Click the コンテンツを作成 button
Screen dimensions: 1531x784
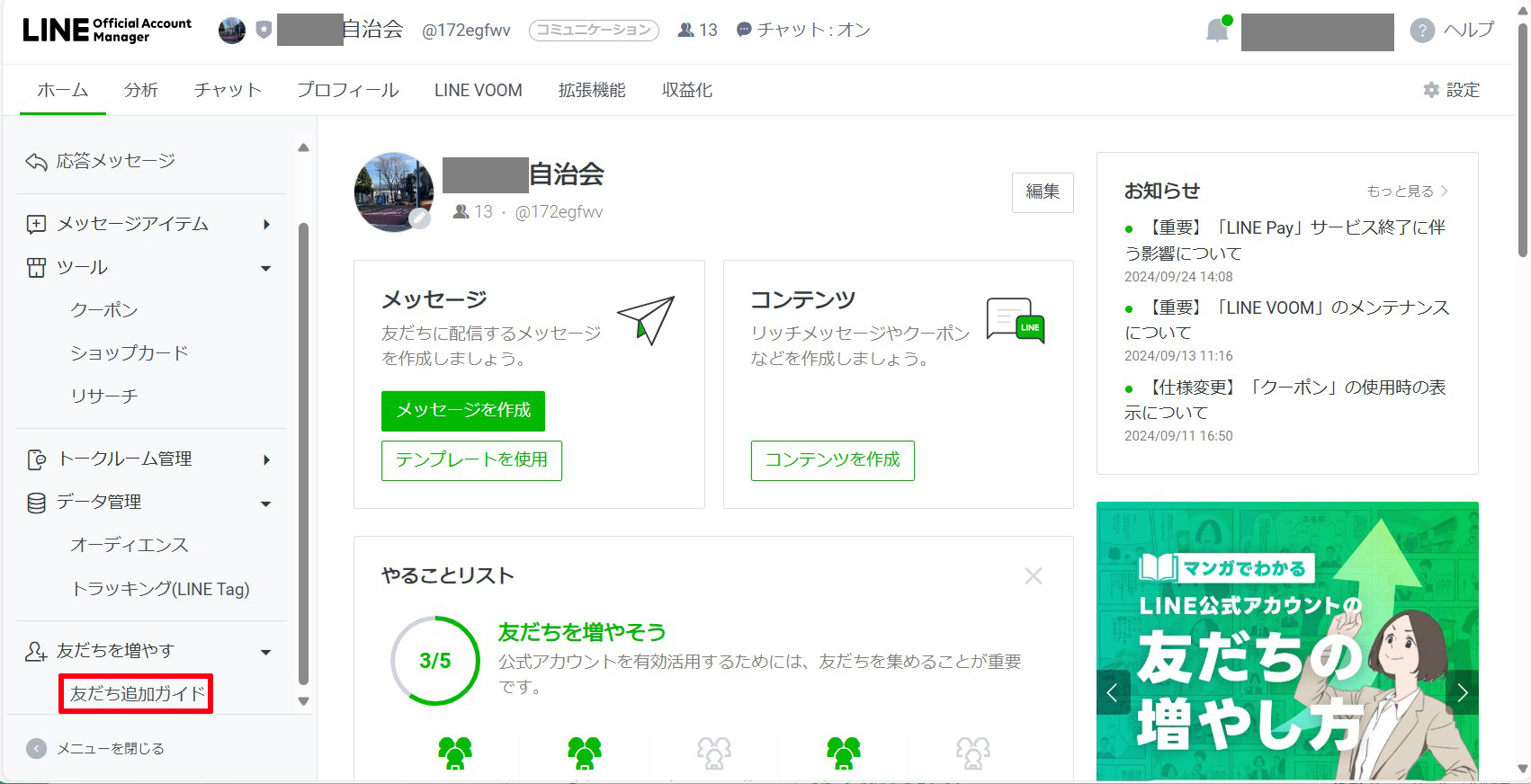click(x=833, y=460)
